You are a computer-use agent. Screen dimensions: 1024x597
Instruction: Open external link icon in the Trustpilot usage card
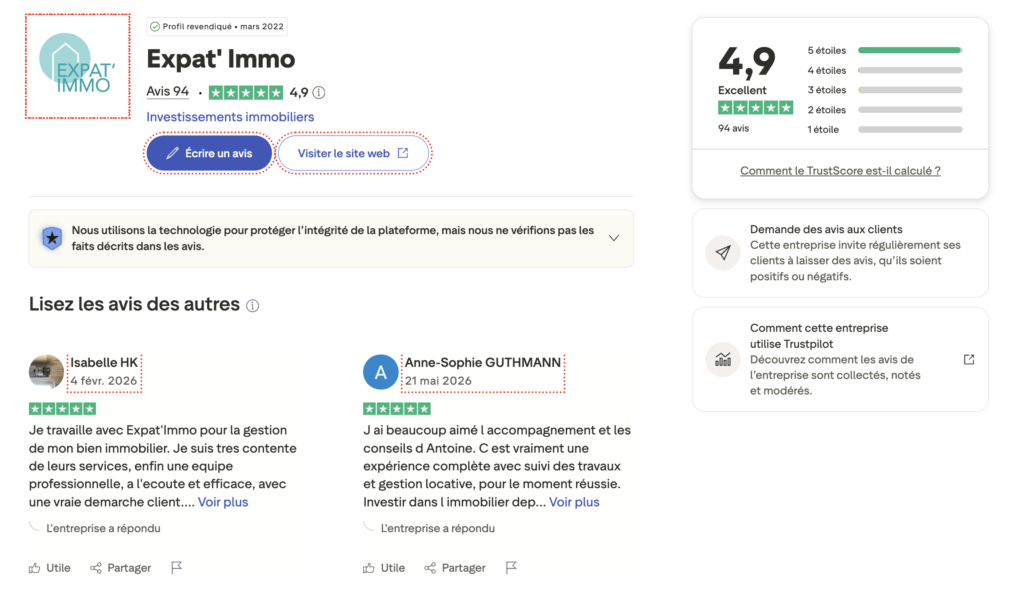point(969,359)
